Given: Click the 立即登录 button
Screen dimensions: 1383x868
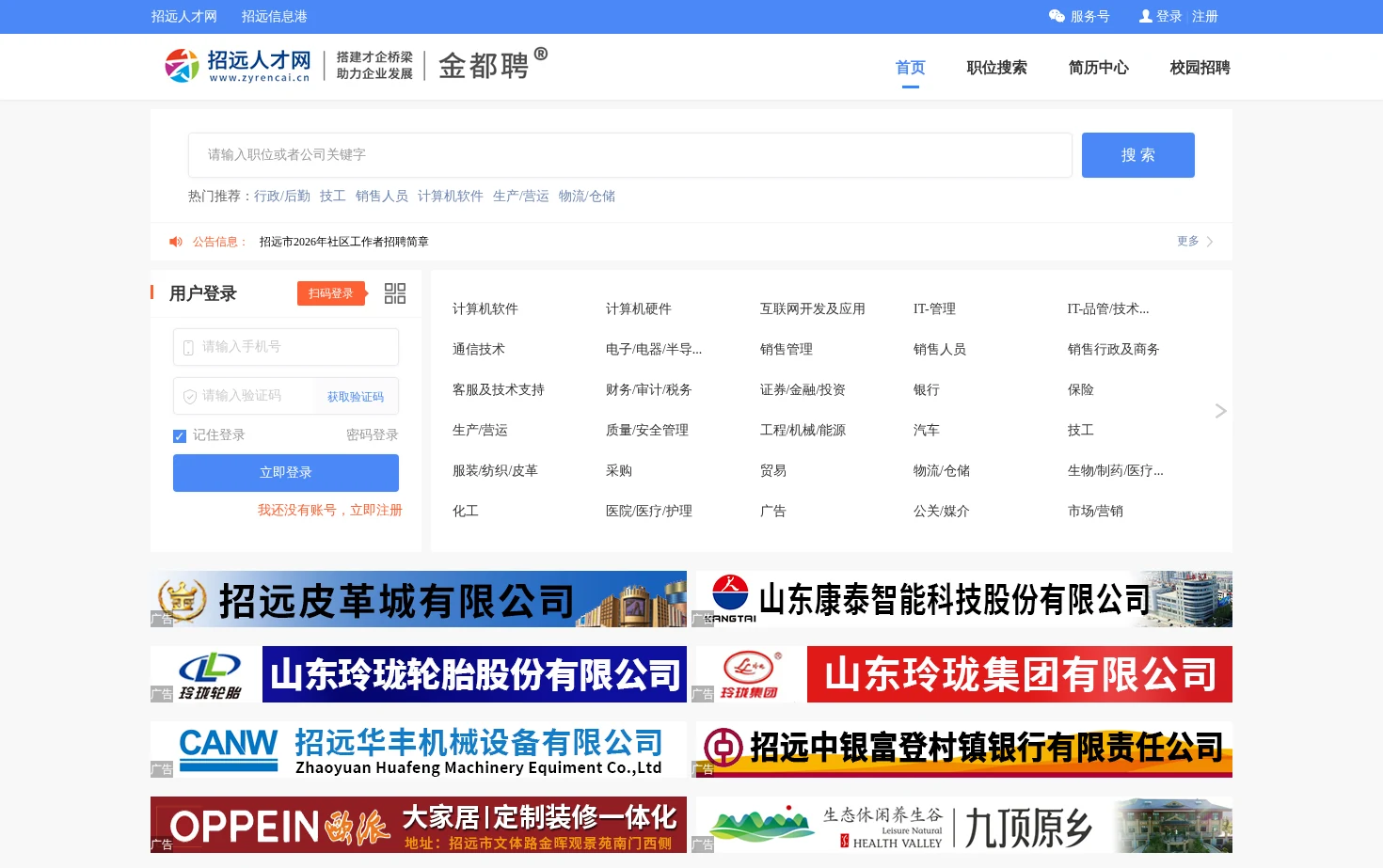Looking at the screenshot, I should click(x=286, y=473).
